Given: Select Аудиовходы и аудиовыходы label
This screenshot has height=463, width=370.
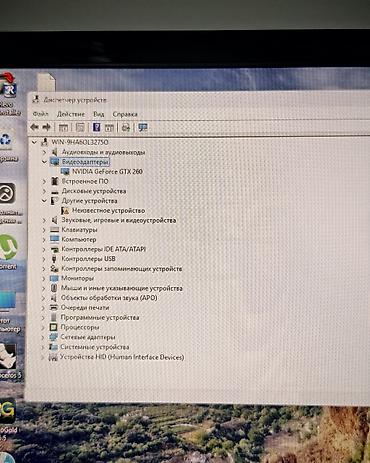Looking at the screenshot, I should 103,152.
